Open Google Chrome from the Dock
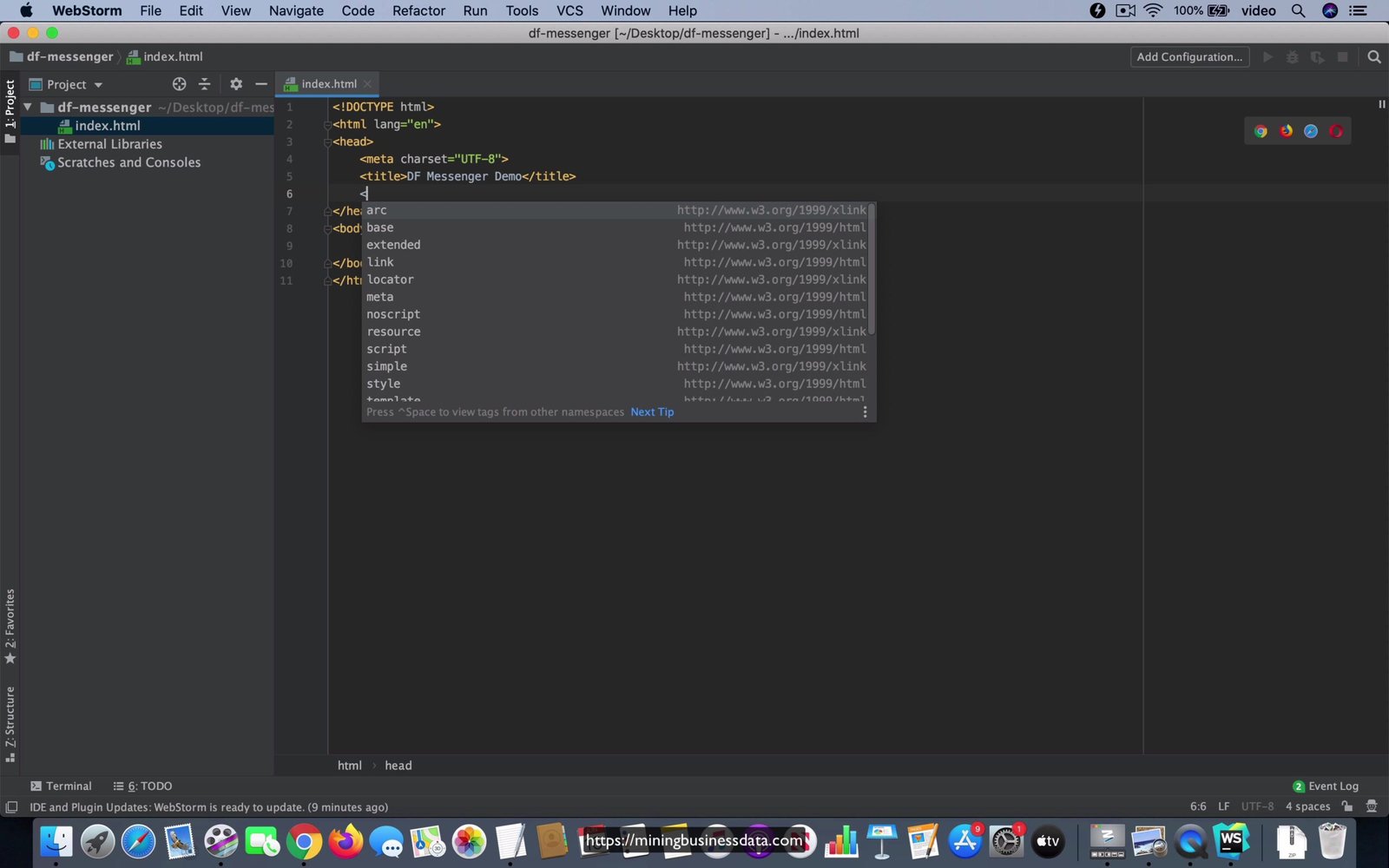The image size is (1389, 868). coord(304,841)
